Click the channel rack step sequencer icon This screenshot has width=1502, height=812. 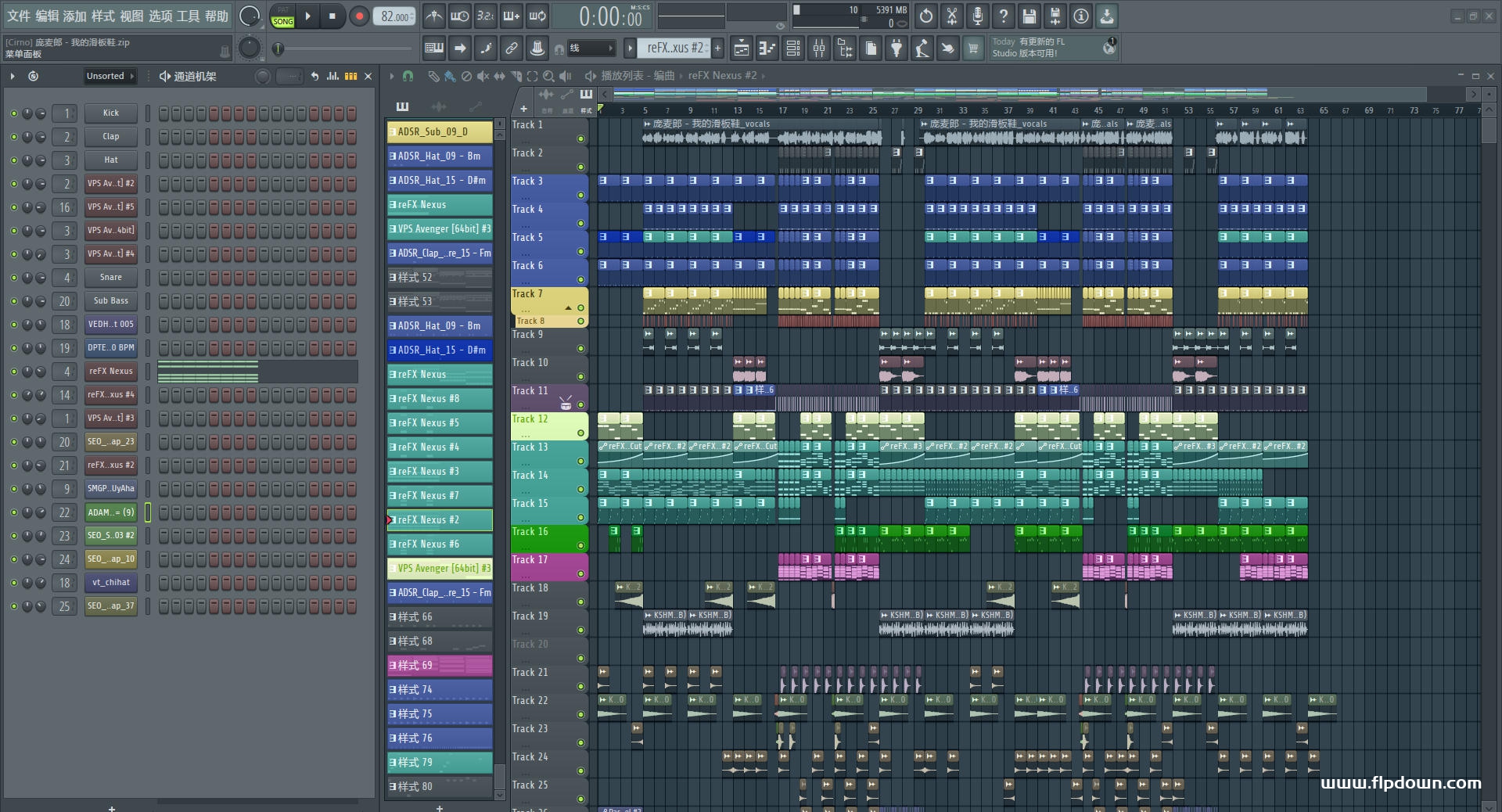(x=351, y=76)
